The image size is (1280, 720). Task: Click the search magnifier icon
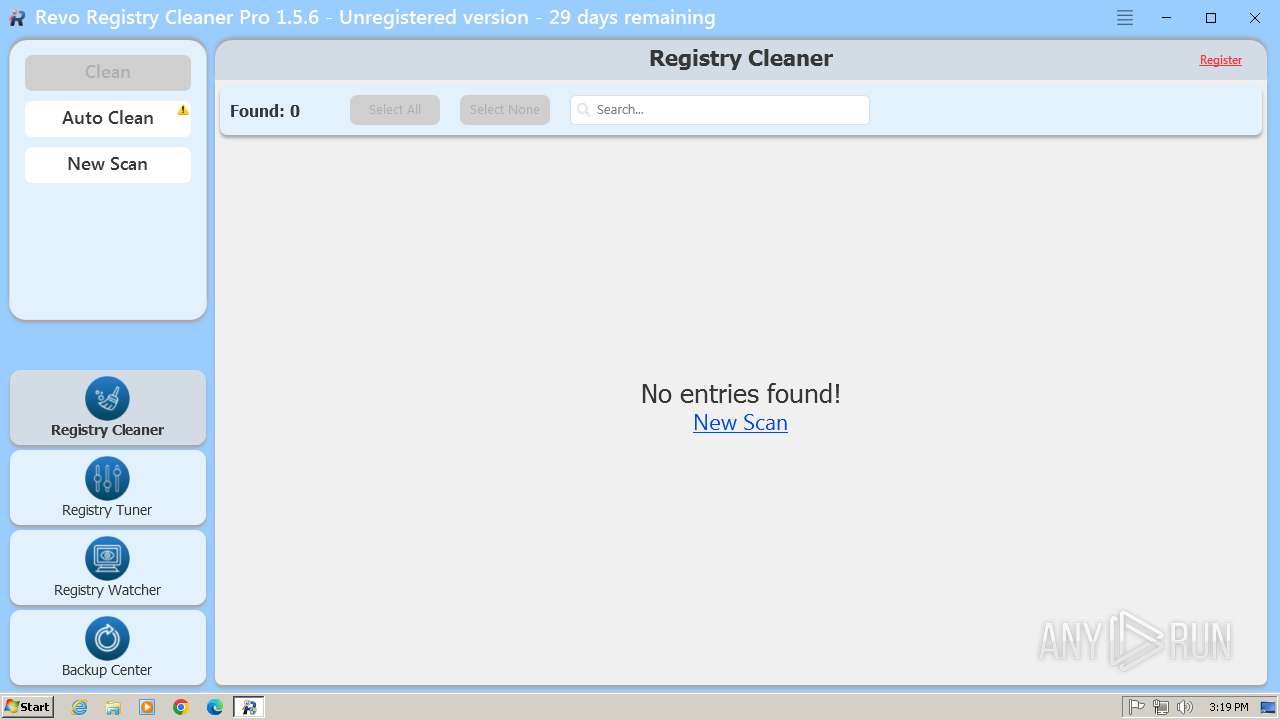click(x=584, y=110)
